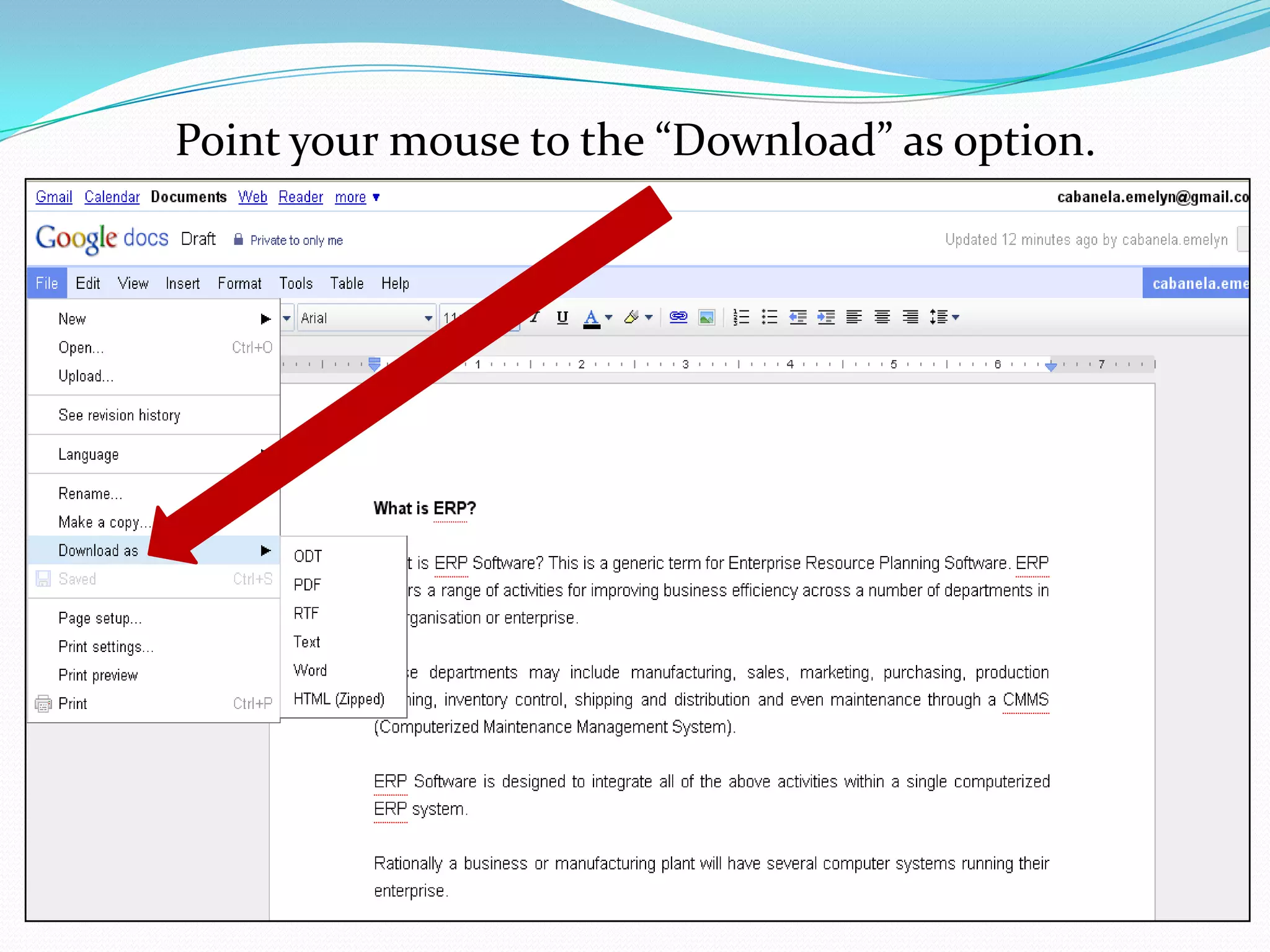Image resolution: width=1270 pixels, height=952 pixels.
Task: Select the Download as menu entry
Action: point(154,550)
